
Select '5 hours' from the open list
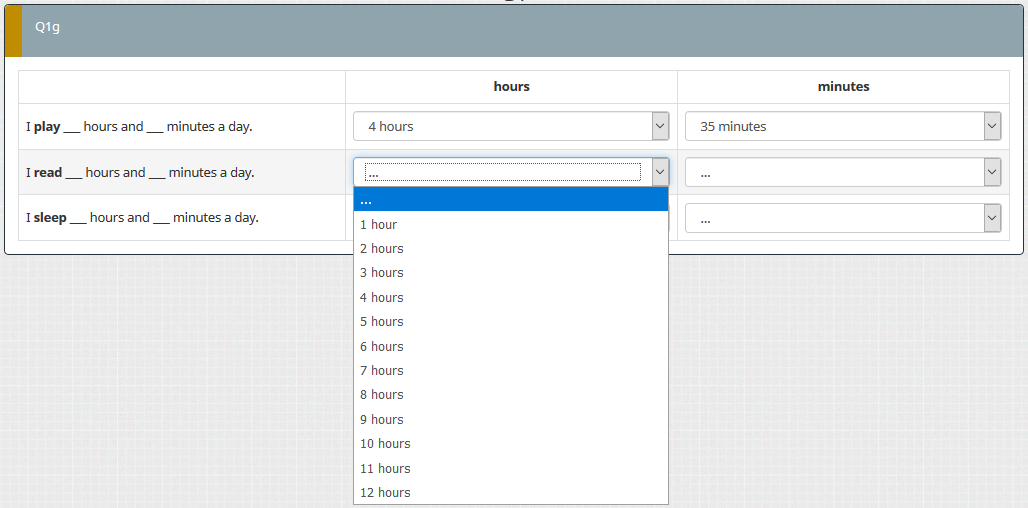click(x=510, y=322)
